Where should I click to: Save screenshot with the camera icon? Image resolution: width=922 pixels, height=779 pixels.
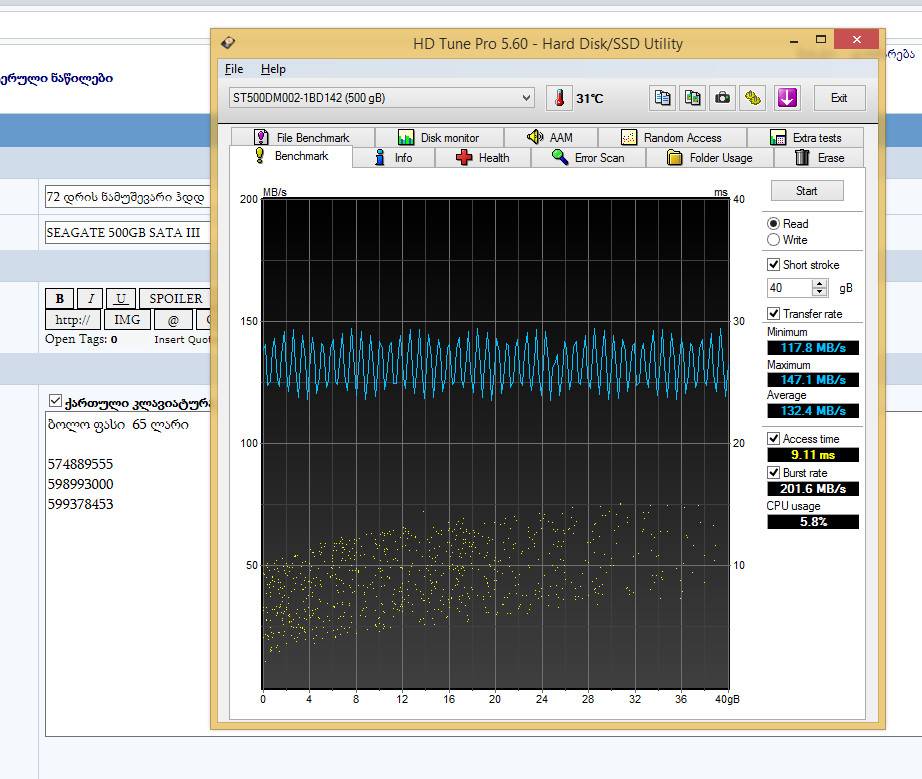722,98
